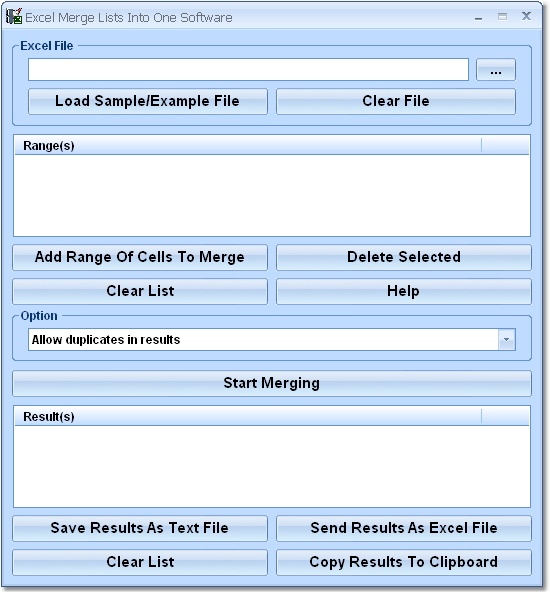Add Range Of Cells To Merge

click(x=140, y=257)
